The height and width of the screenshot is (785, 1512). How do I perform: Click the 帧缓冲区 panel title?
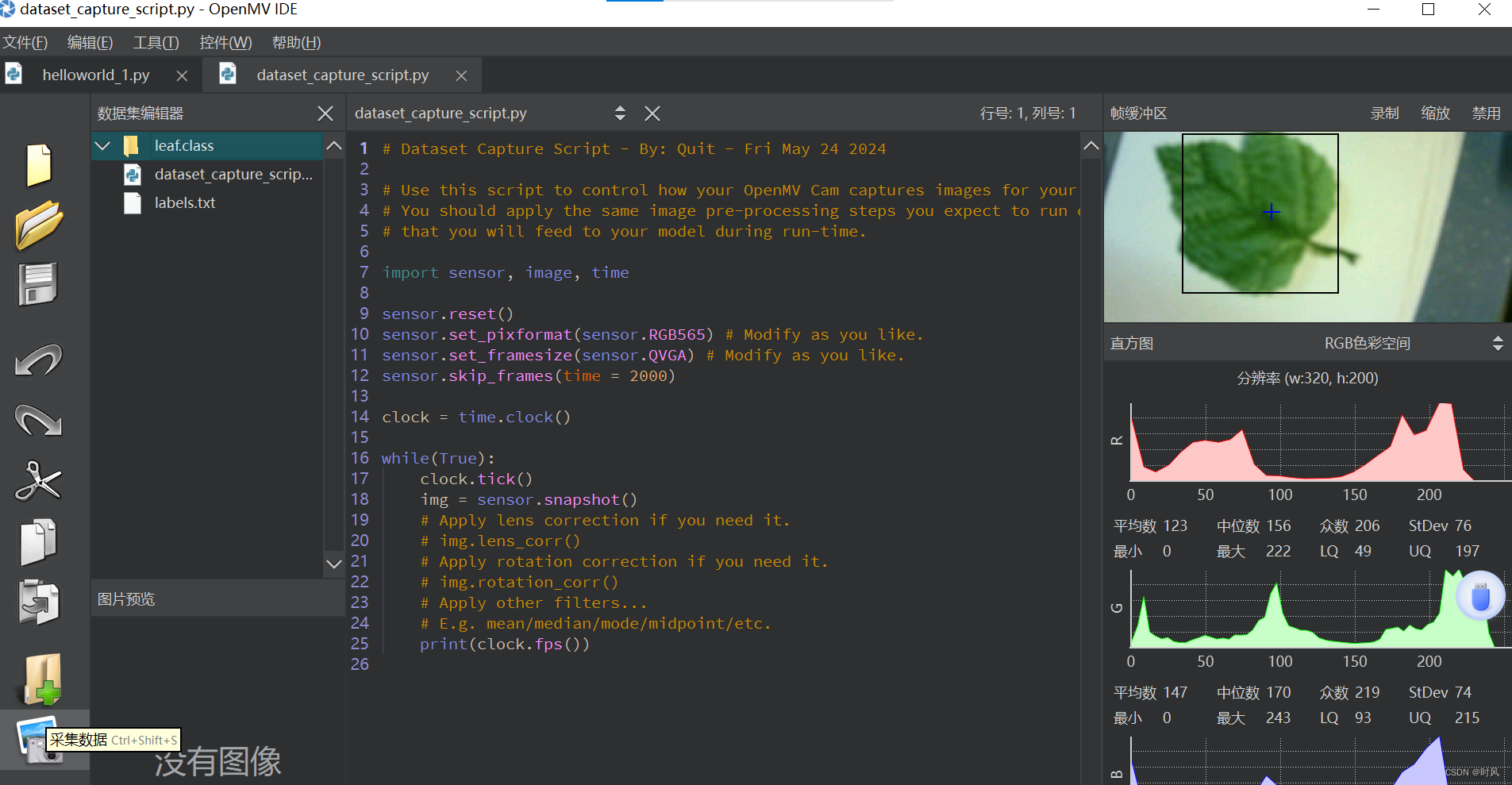pyautogui.click(x=1138, y=114)
